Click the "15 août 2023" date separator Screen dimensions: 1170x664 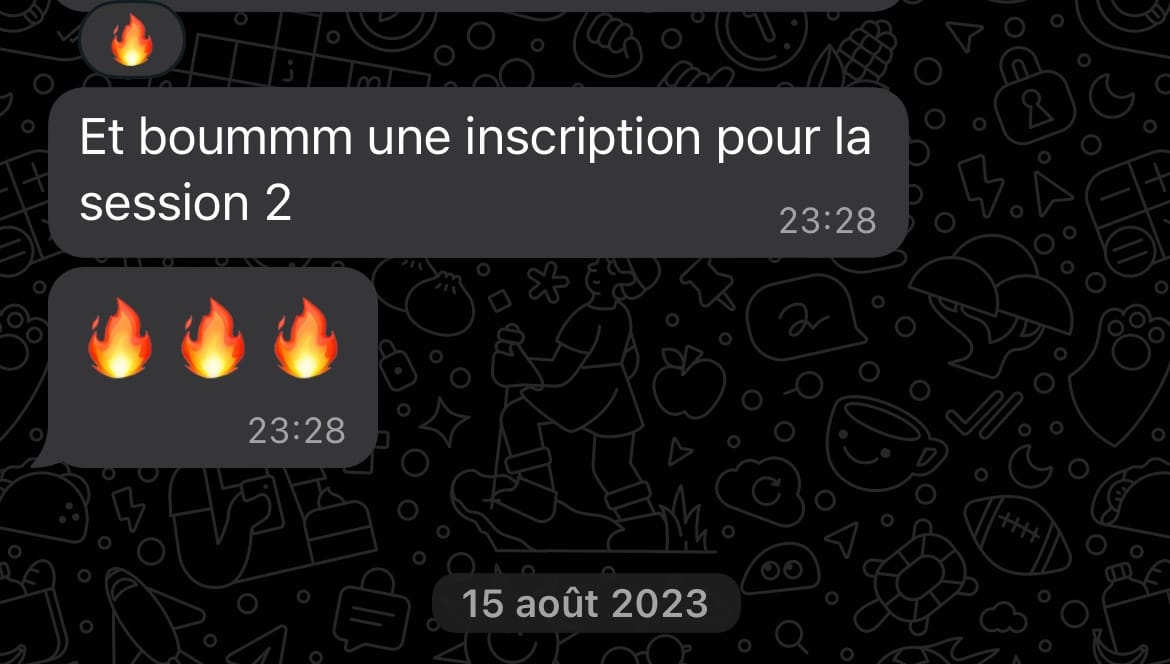[x=585, y=603]
